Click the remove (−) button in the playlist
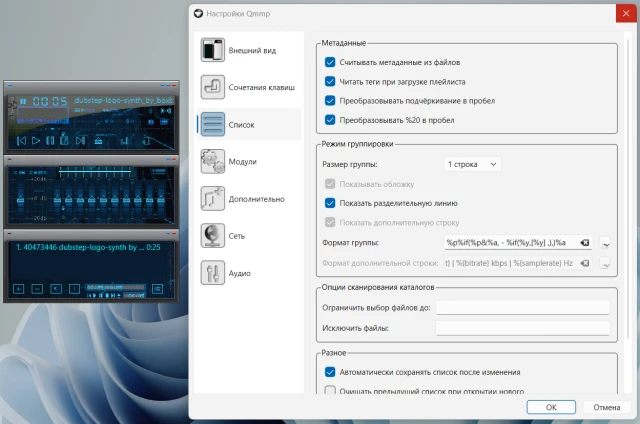This screenshot has height=424, width=640. click(37, 289)
